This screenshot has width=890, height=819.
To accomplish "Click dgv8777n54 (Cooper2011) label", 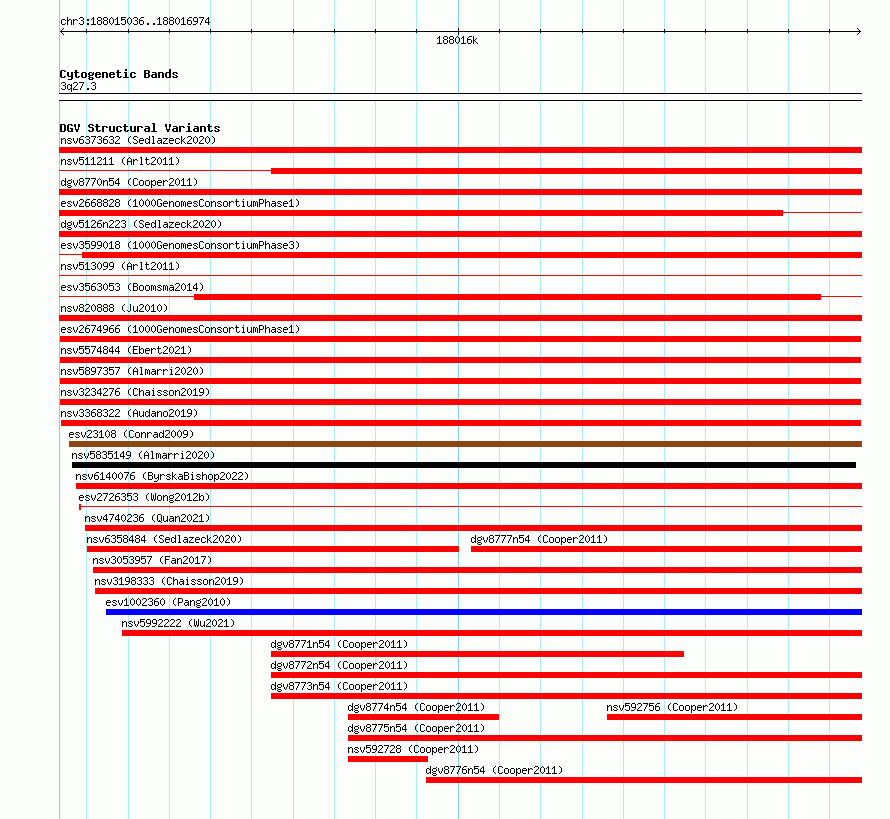I will (x=539, y=539).
